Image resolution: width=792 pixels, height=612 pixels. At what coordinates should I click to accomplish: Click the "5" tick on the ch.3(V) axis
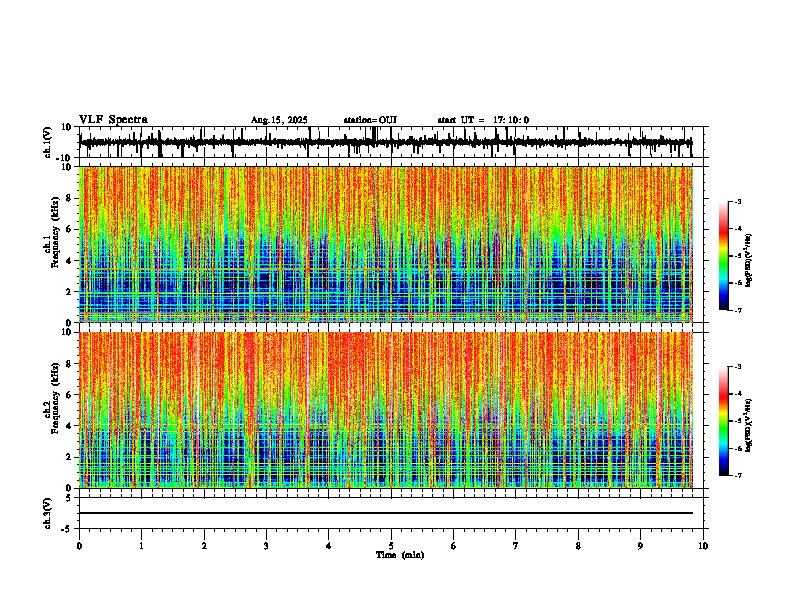point(70,498)
